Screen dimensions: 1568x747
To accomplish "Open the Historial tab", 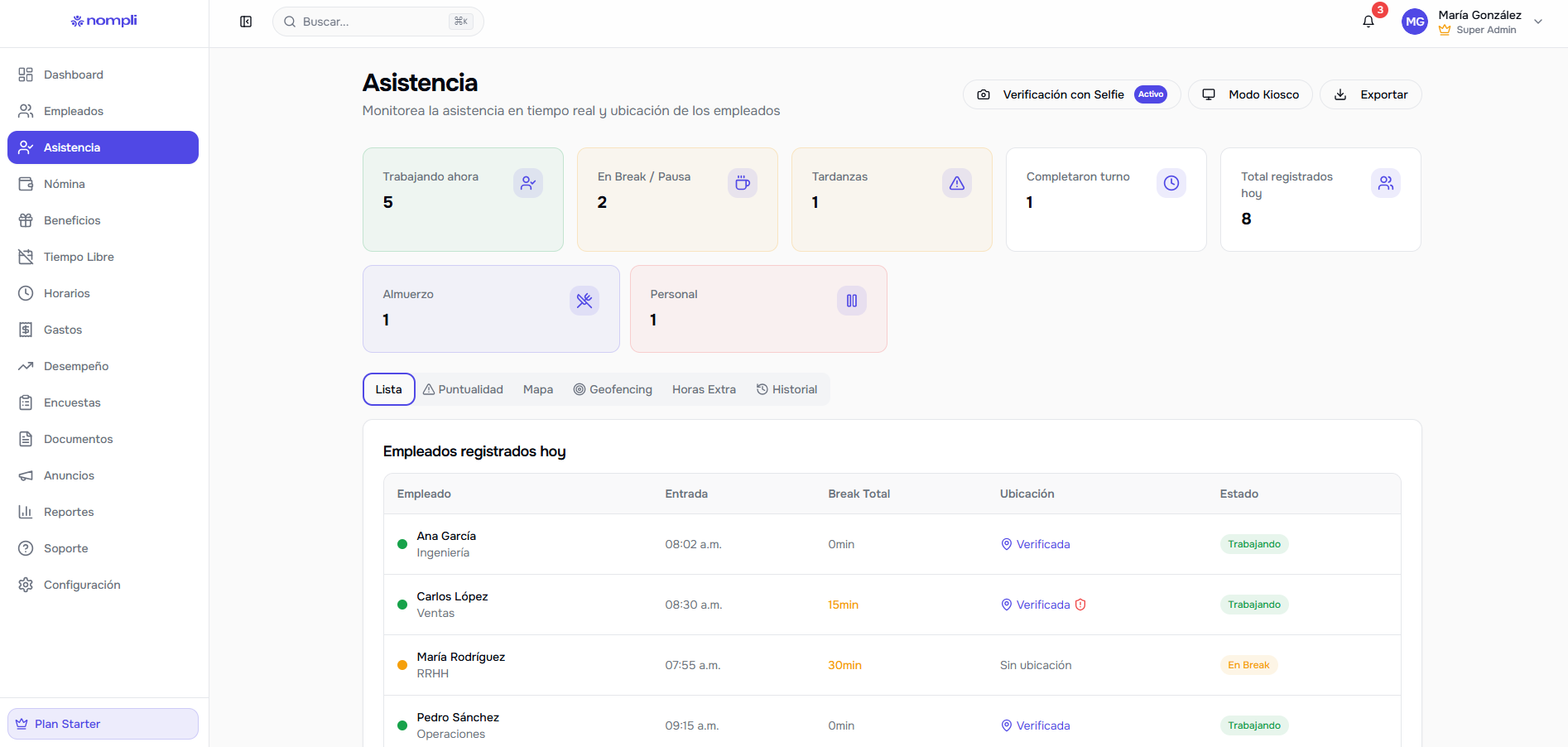I will click(x=786, y=389).
